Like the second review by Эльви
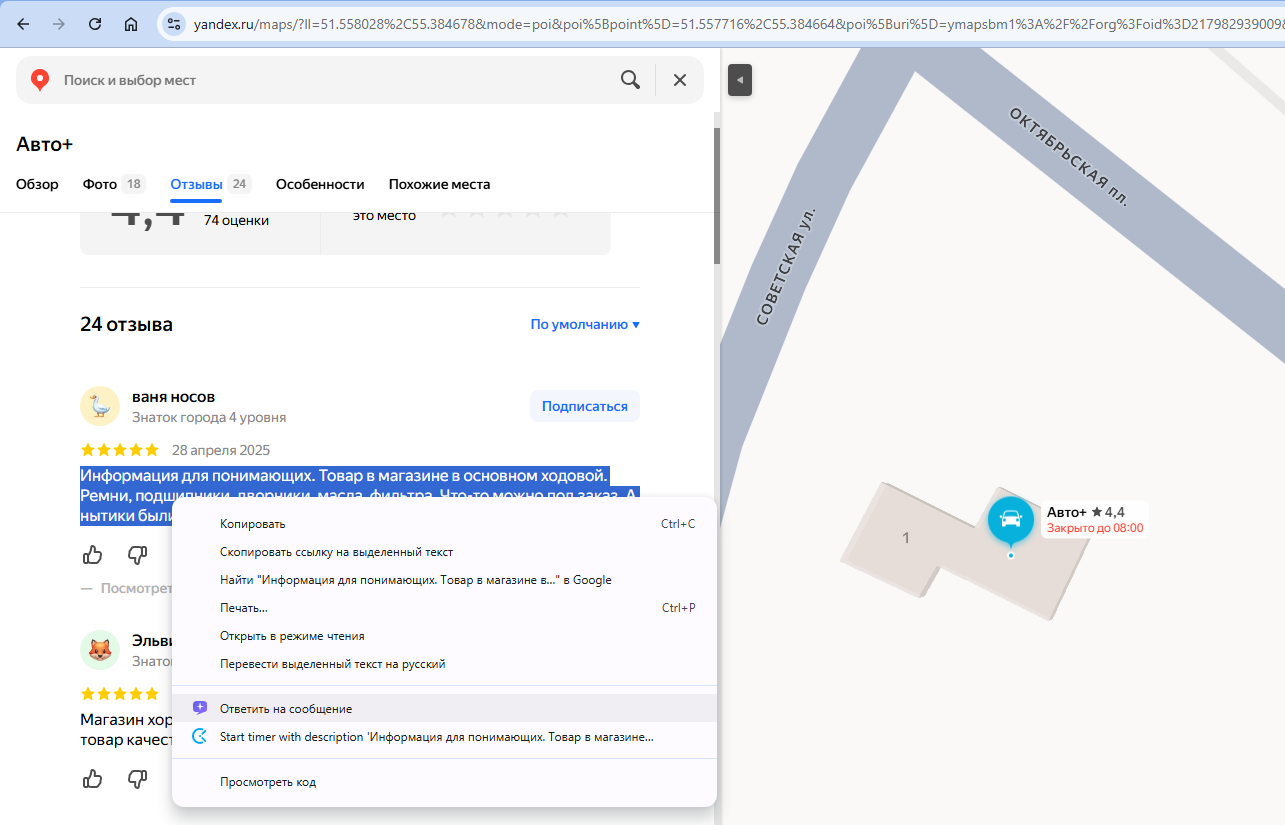 click(92, 779)
